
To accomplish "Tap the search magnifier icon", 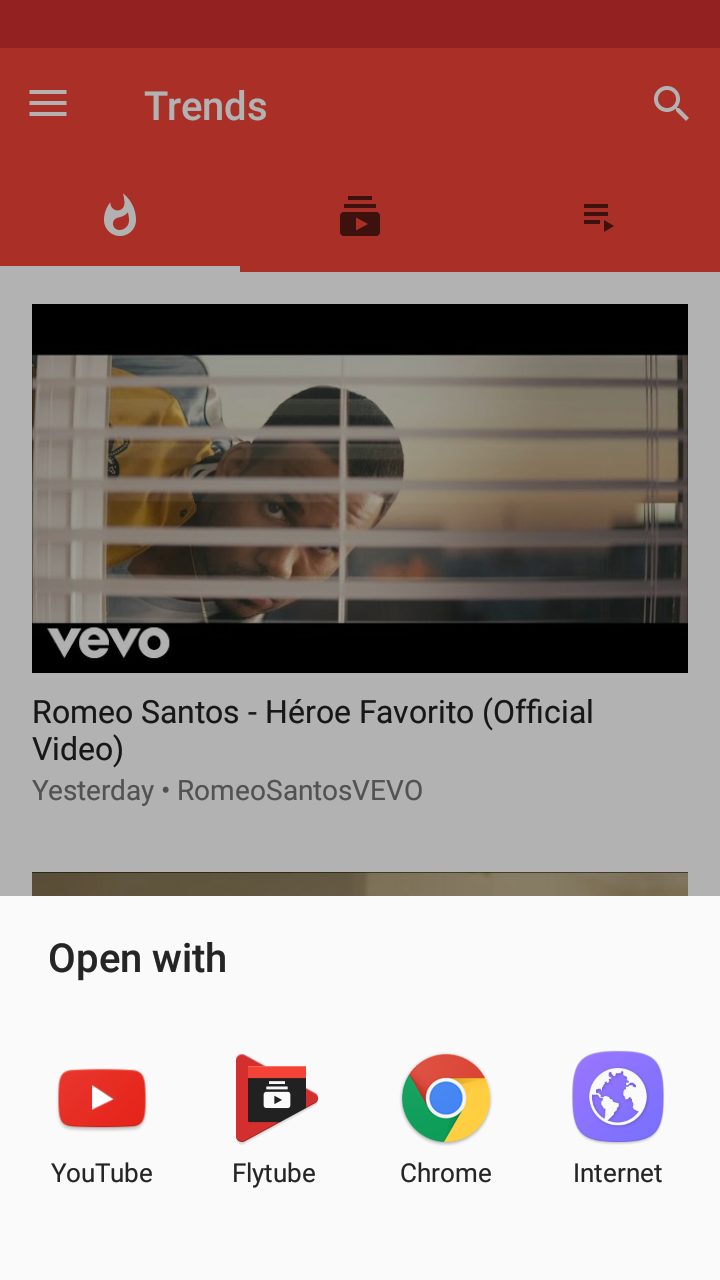I will tap(671, 103).
